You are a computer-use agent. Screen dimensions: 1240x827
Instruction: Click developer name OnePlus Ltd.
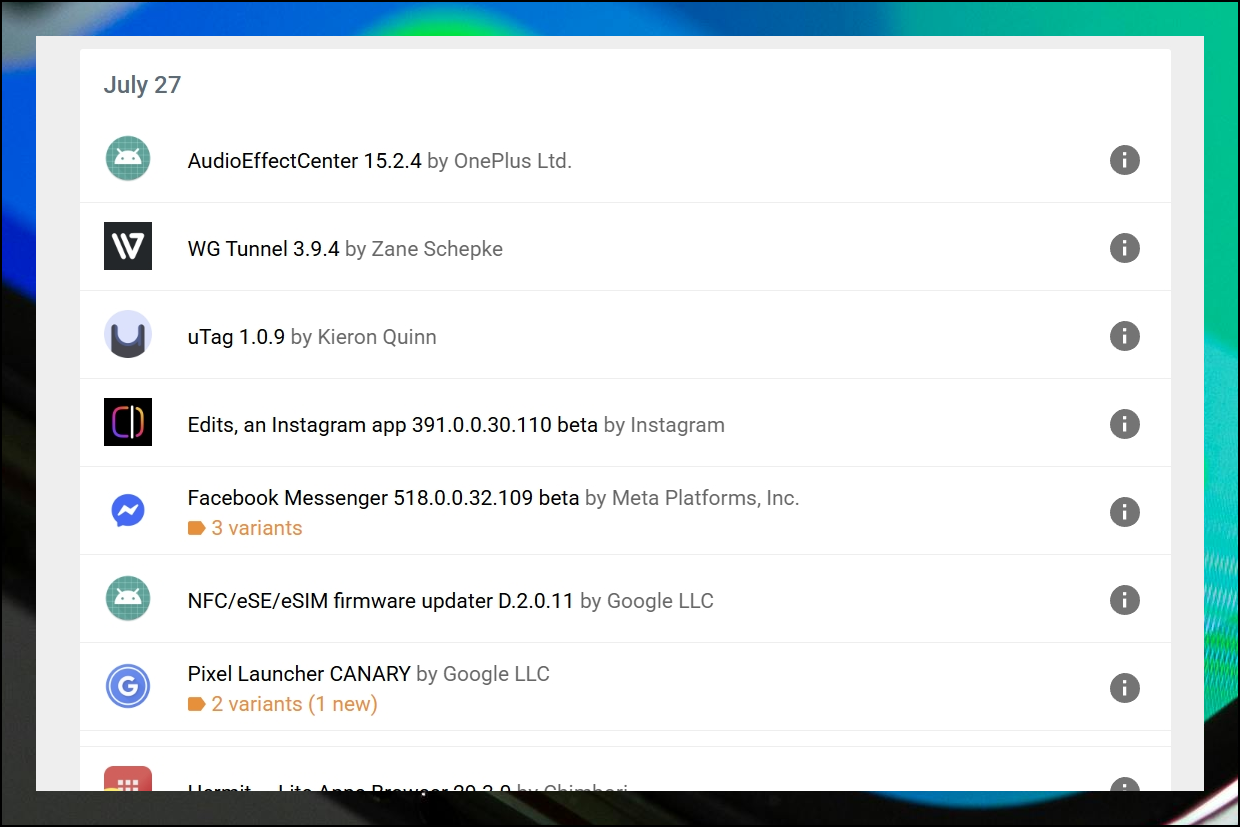[x=513, y=160]
